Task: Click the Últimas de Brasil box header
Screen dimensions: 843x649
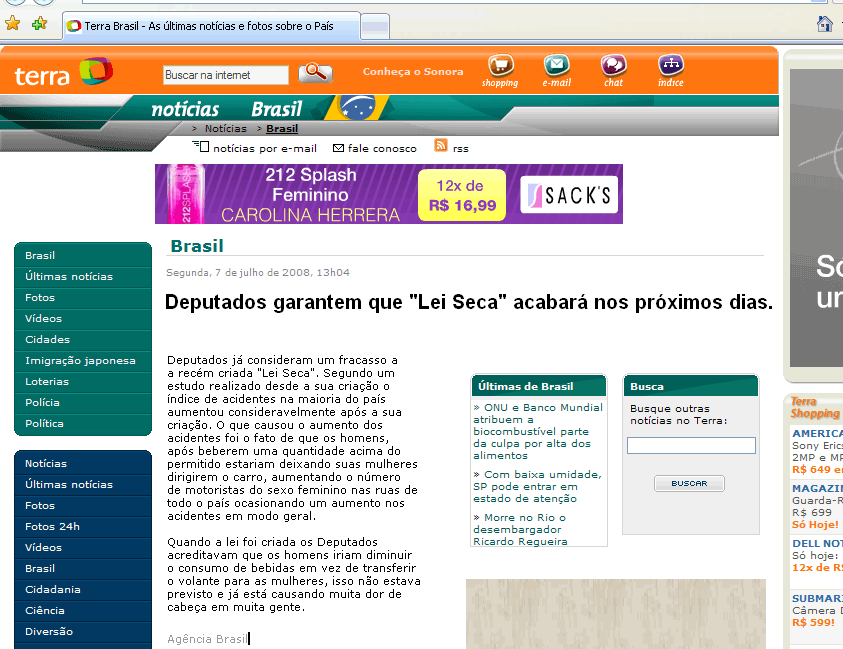Action: click(x=539, y=386)
